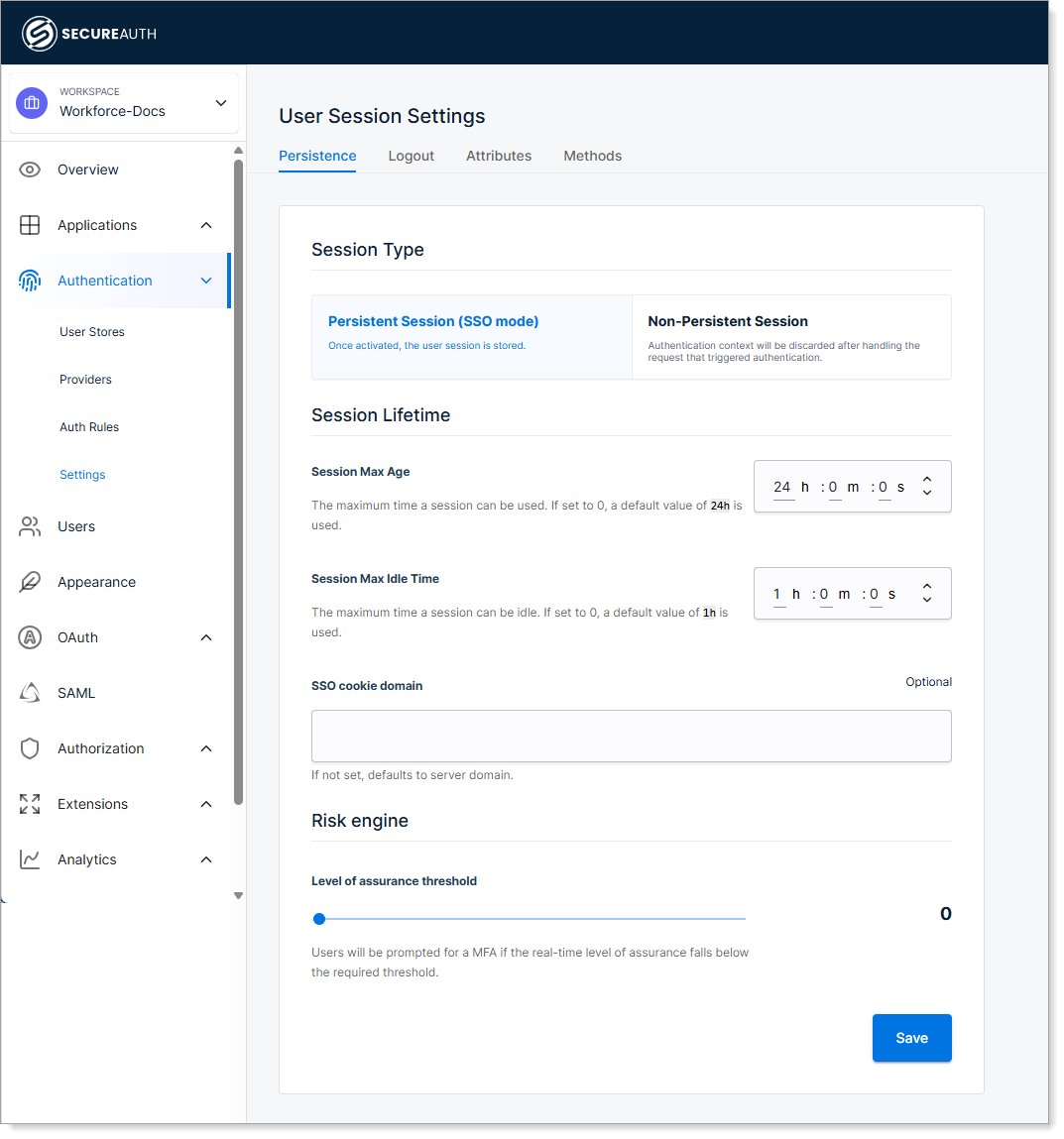Increase Session Max Age with up arrow

tap(927, 480)
